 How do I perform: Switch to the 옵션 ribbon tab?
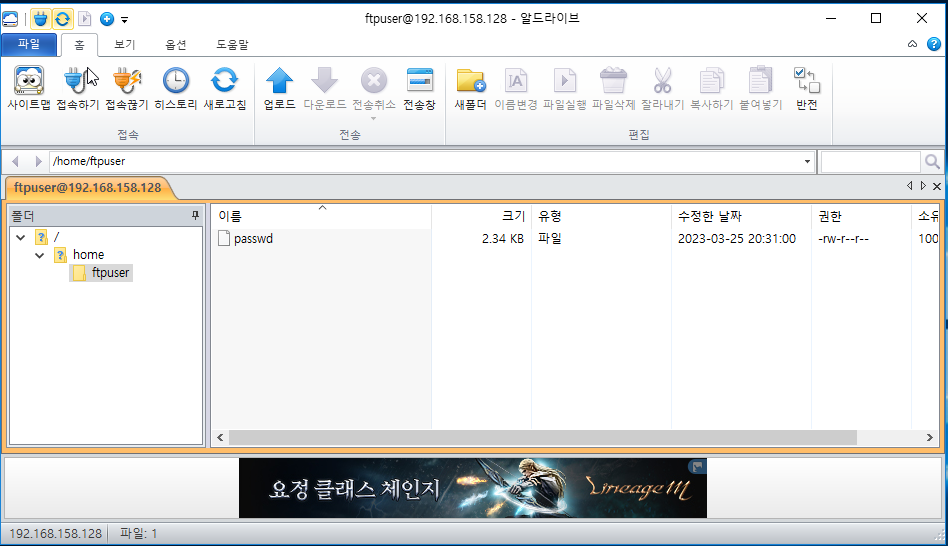pos(175,45)
